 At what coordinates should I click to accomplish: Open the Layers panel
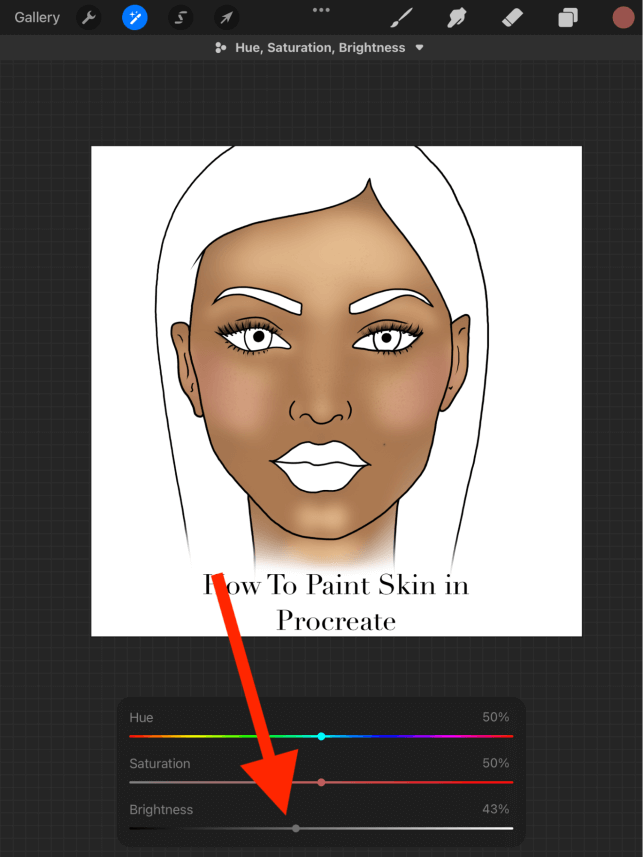click(x=568, y=18)
